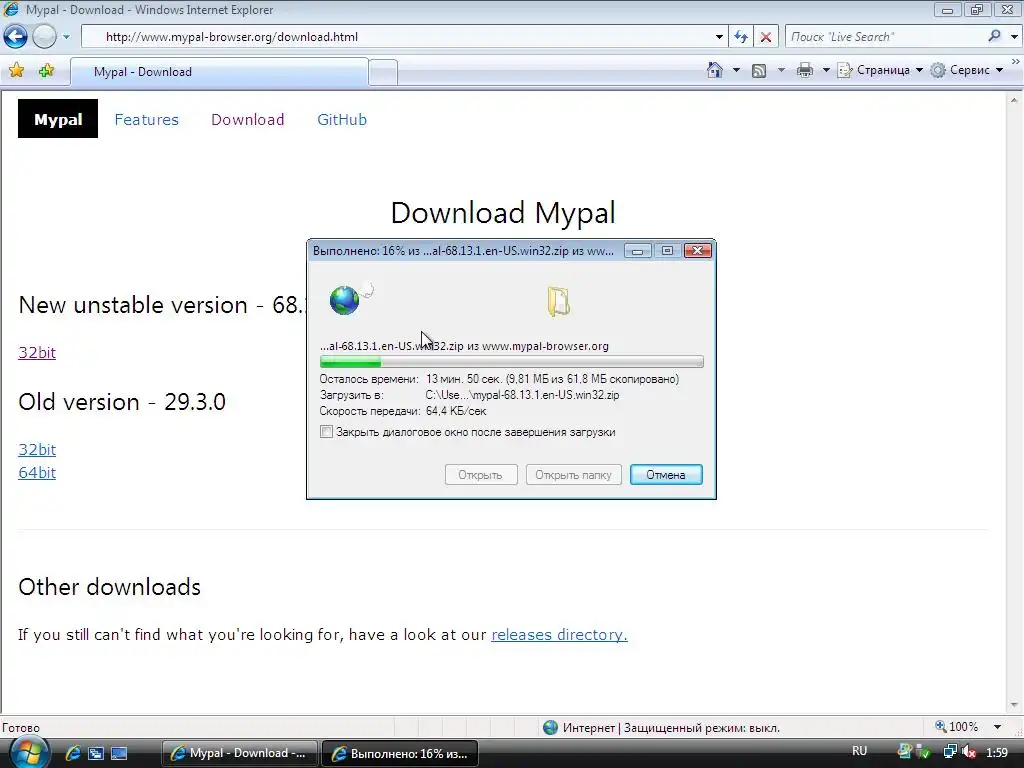Toggle close dialog after download checkbox
Viewport: 1024px width, 768px height.
click(x=327, y=432)
